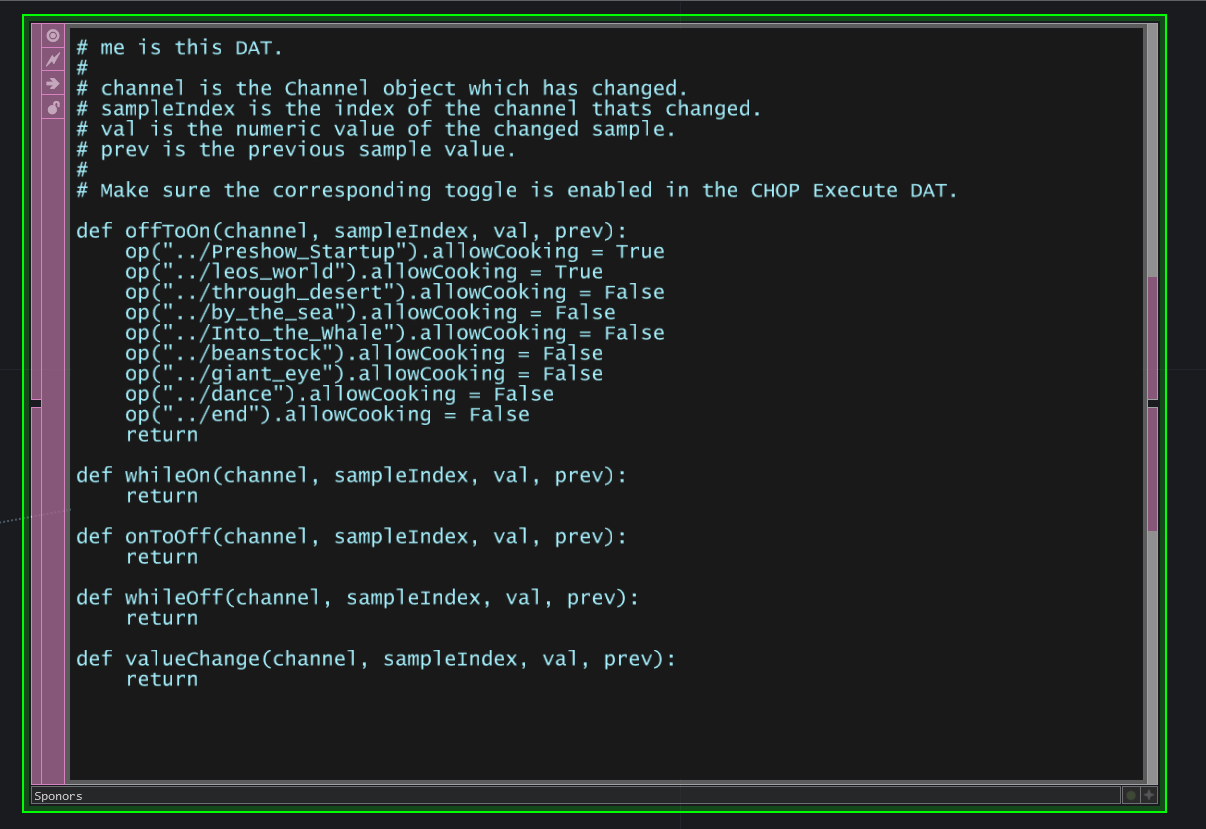1206x829 pixels.
Task: Click the '# me is this DAT.' comment
Action: 180,47
